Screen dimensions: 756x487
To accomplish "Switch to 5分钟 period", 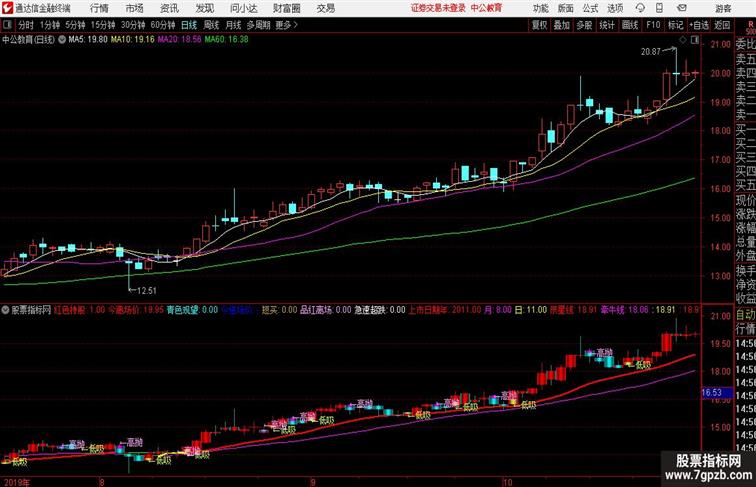I will (75, 25).
